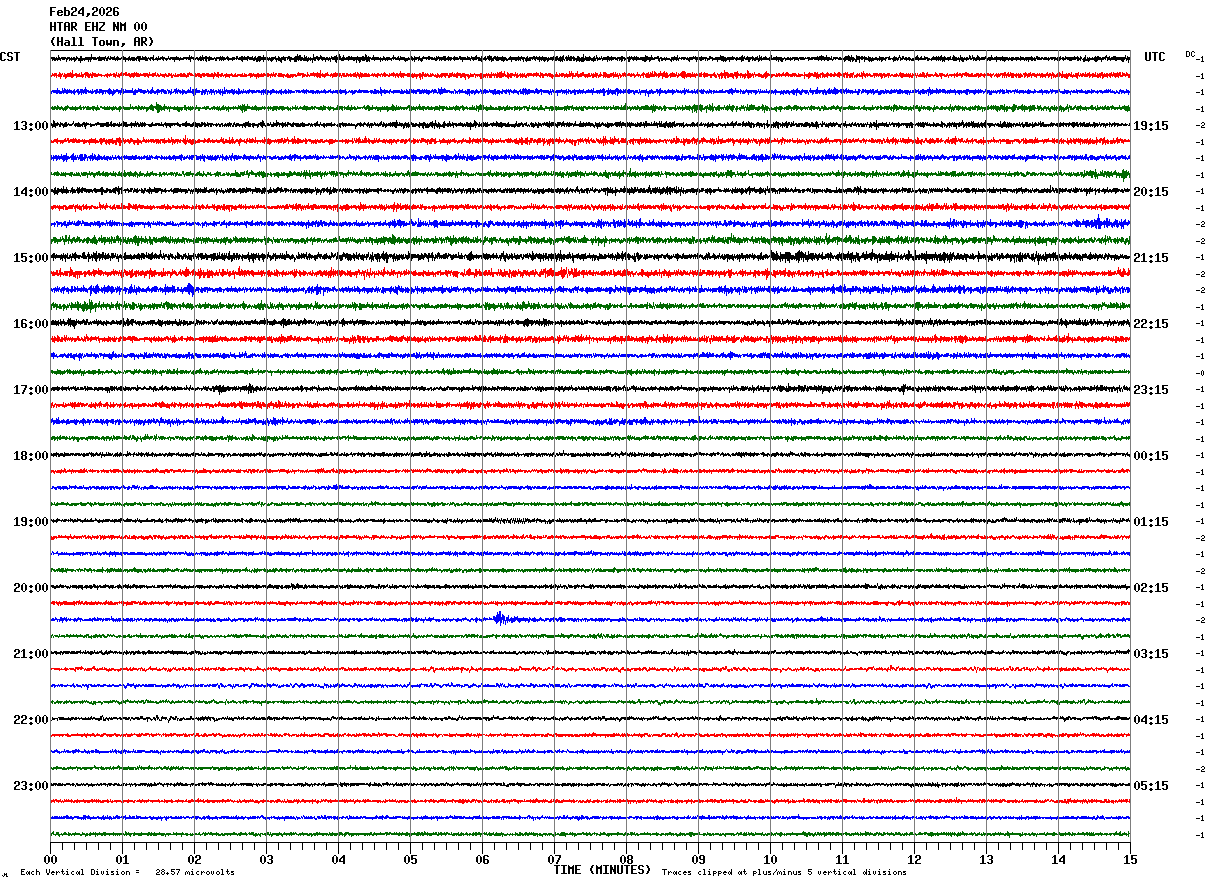Click minute tick label 14 on time axis
This screenshot has width=1210, height=886.
click(1058, 859)
